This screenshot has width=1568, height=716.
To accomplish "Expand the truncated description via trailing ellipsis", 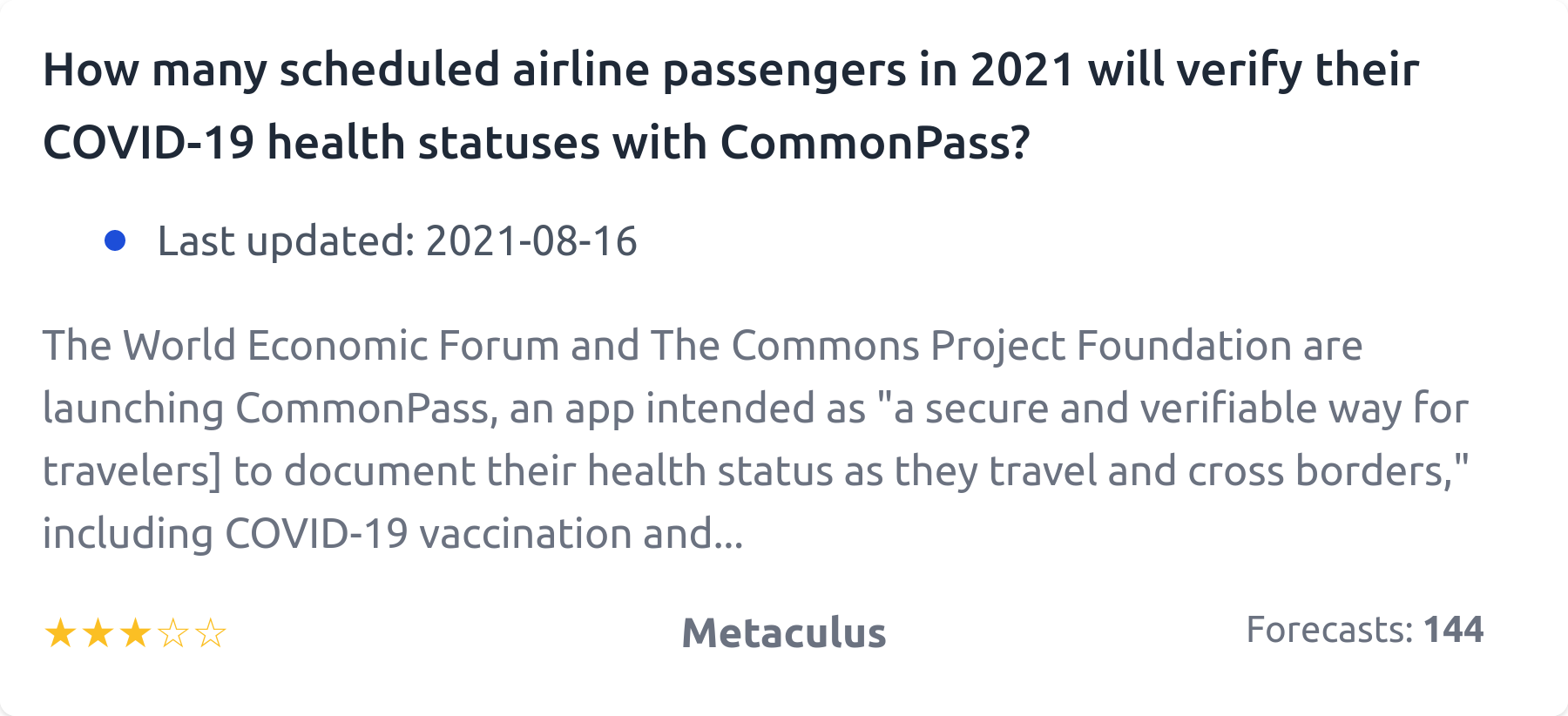I will click(x=728, y=535).
